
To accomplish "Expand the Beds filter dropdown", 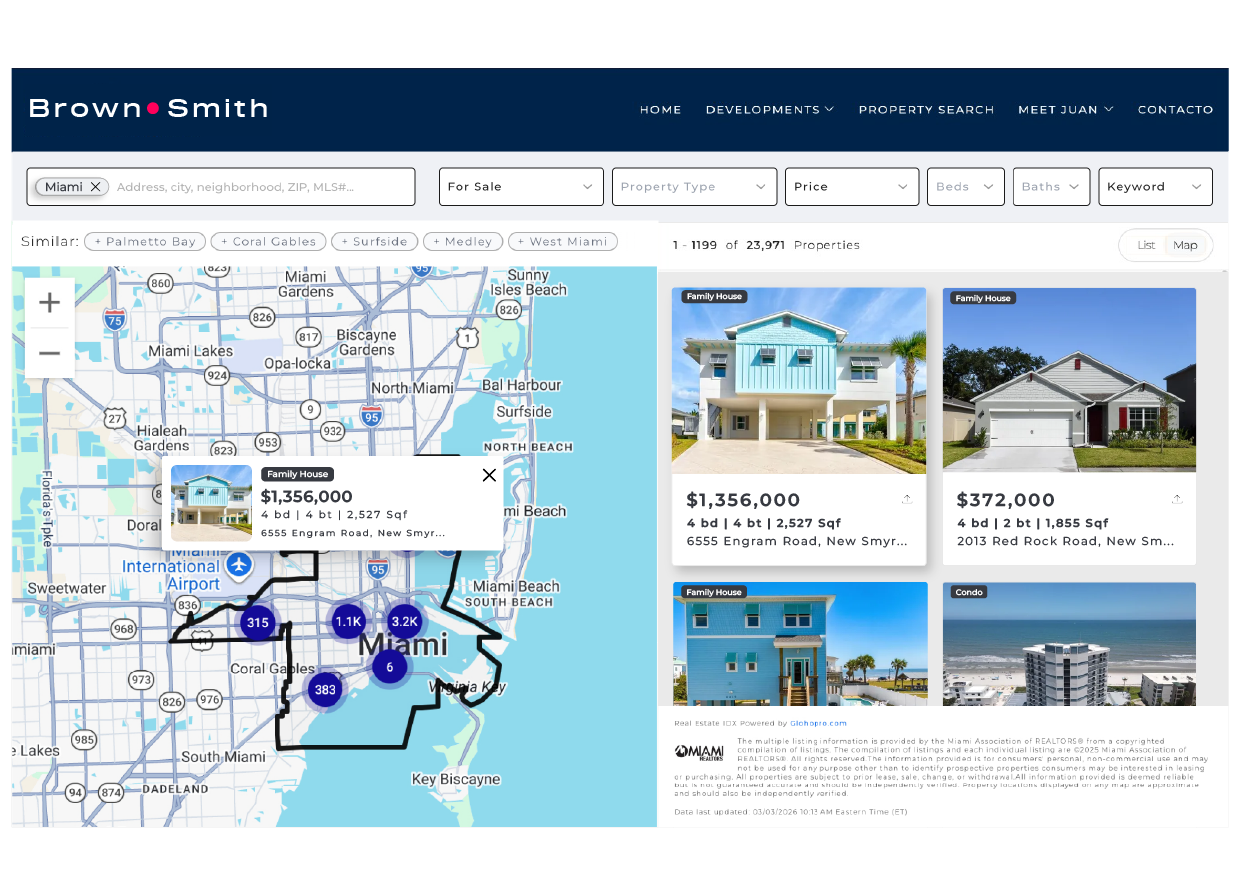I will tap(965, 186).
